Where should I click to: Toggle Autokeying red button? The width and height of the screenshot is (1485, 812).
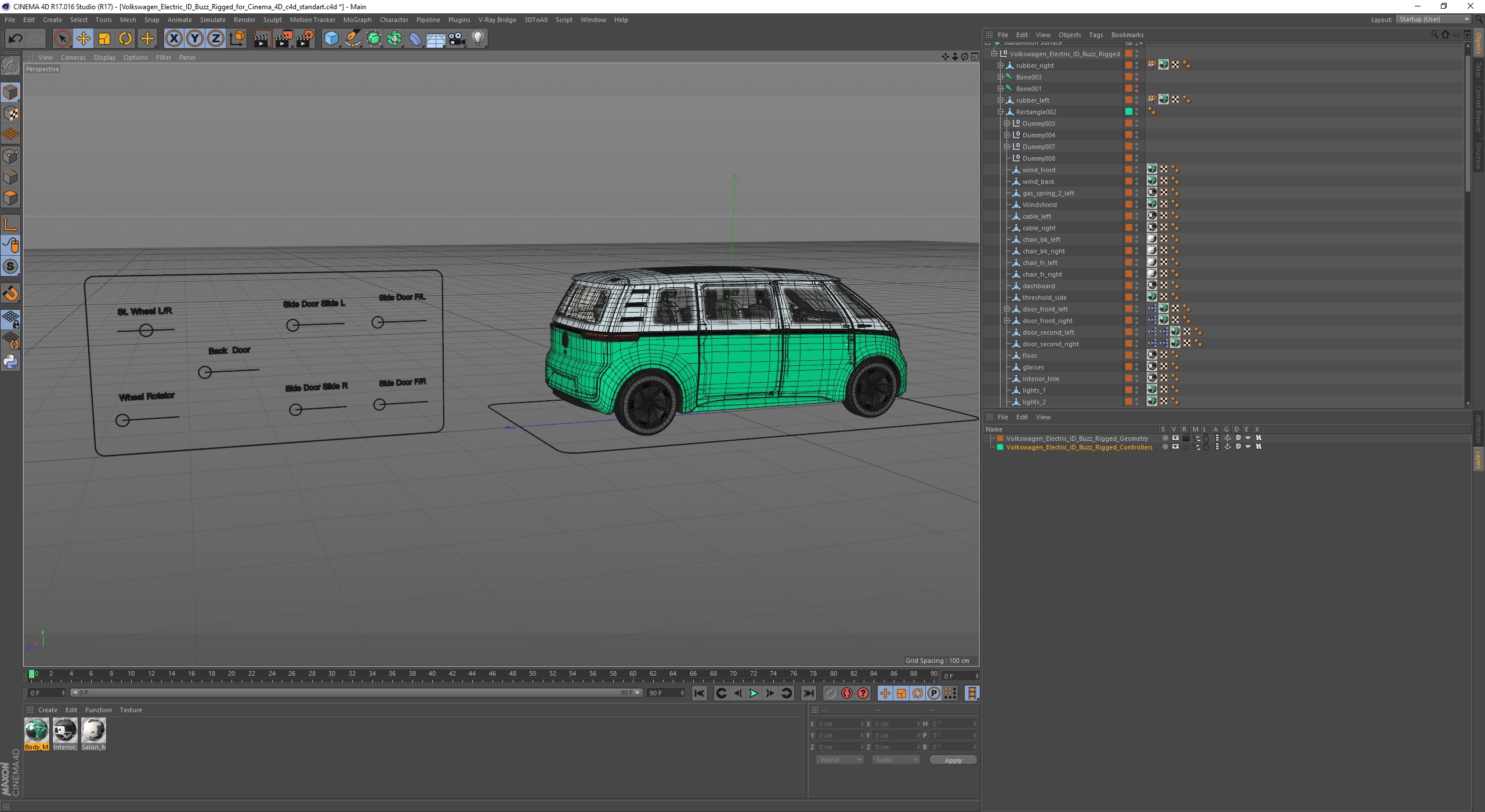tap(847, 693)
